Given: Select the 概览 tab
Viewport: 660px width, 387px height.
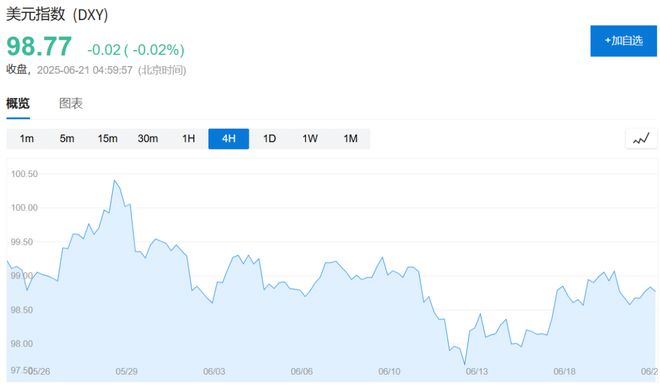Looking at the screenshot, I should click(18, 103).
